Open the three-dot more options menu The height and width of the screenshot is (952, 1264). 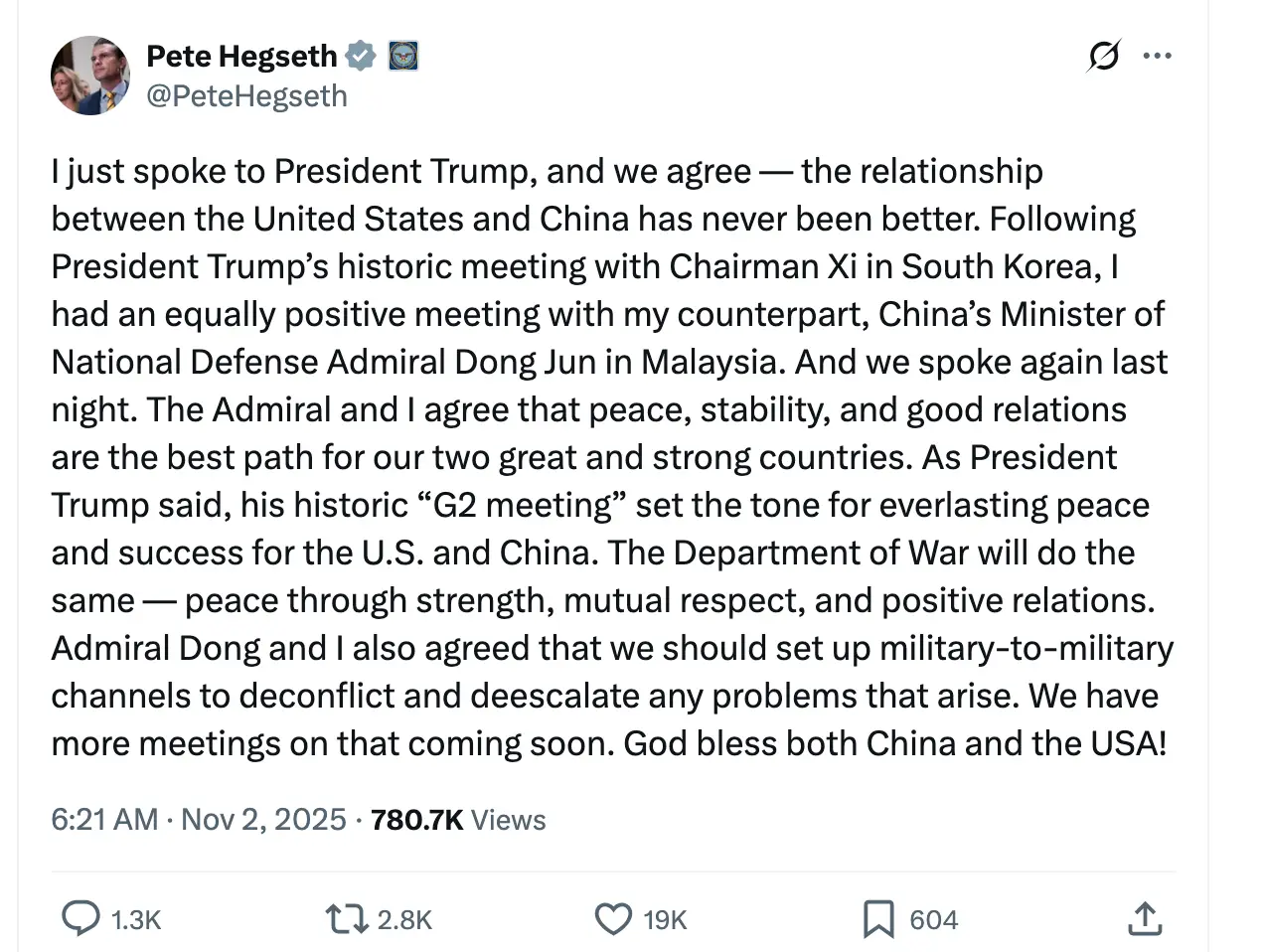[1158, 56]
